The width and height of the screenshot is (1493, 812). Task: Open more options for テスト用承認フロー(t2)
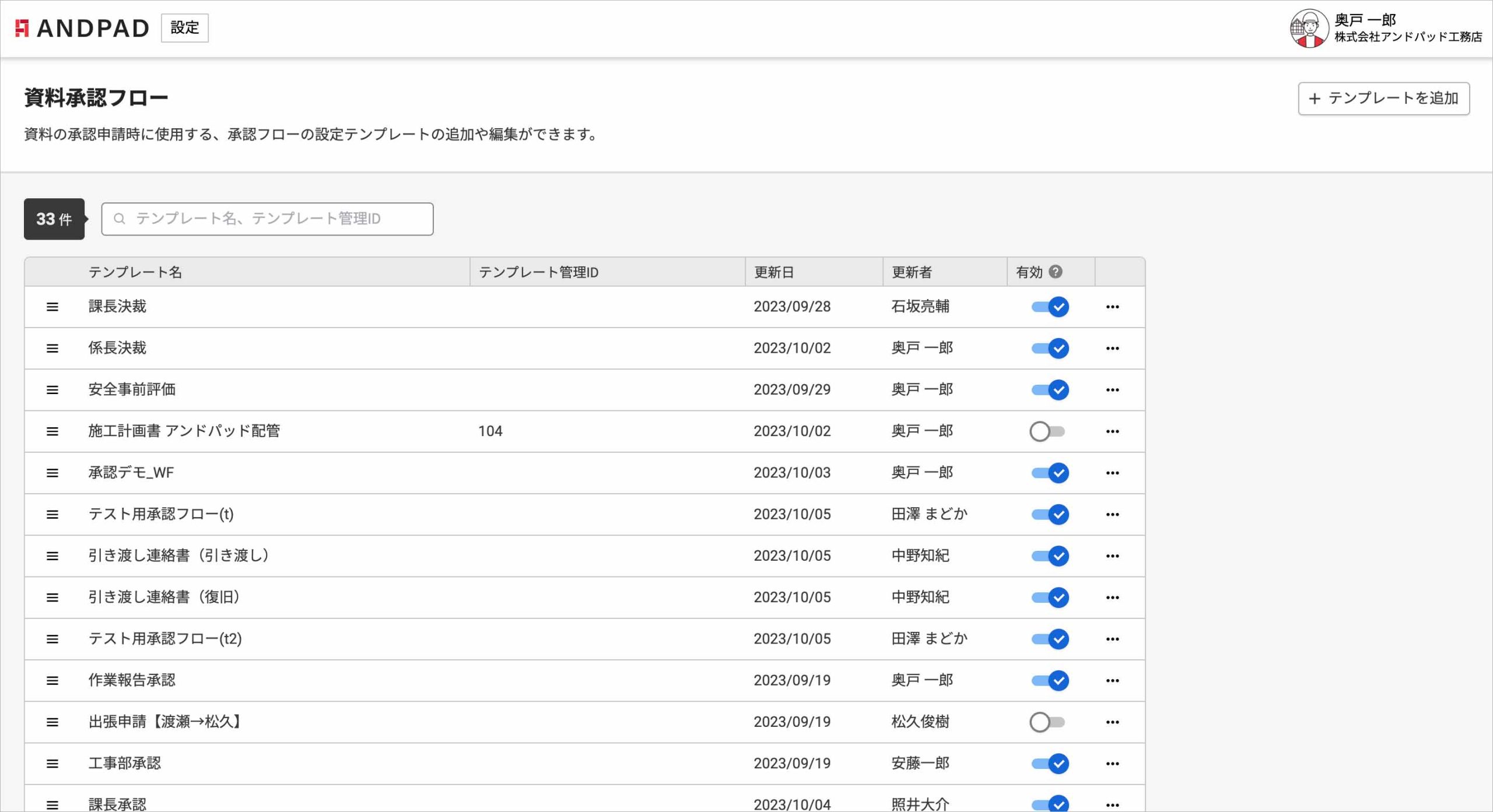[x=1112, y=639]
